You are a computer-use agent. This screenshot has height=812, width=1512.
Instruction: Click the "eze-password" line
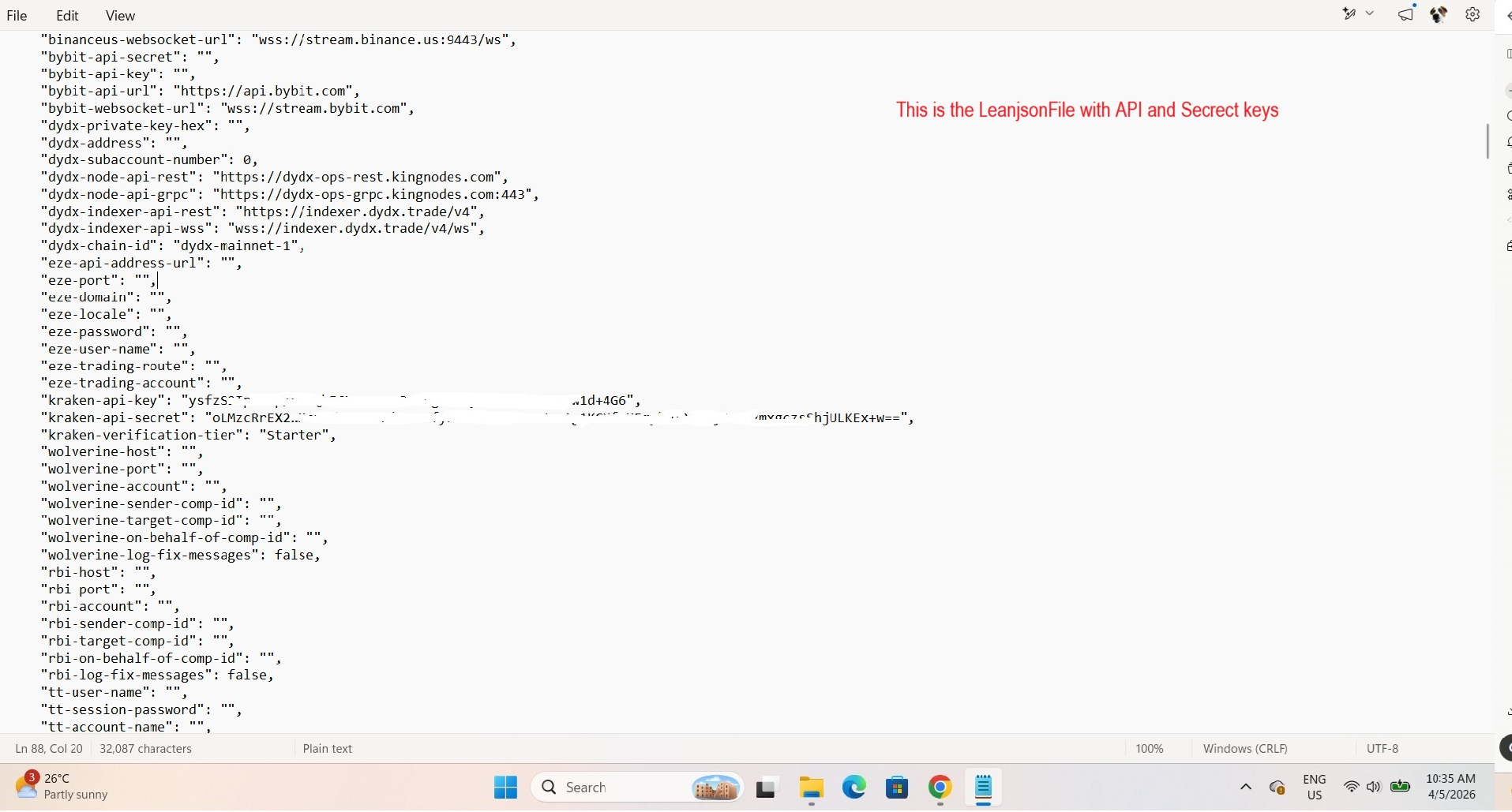pos(114,331)
